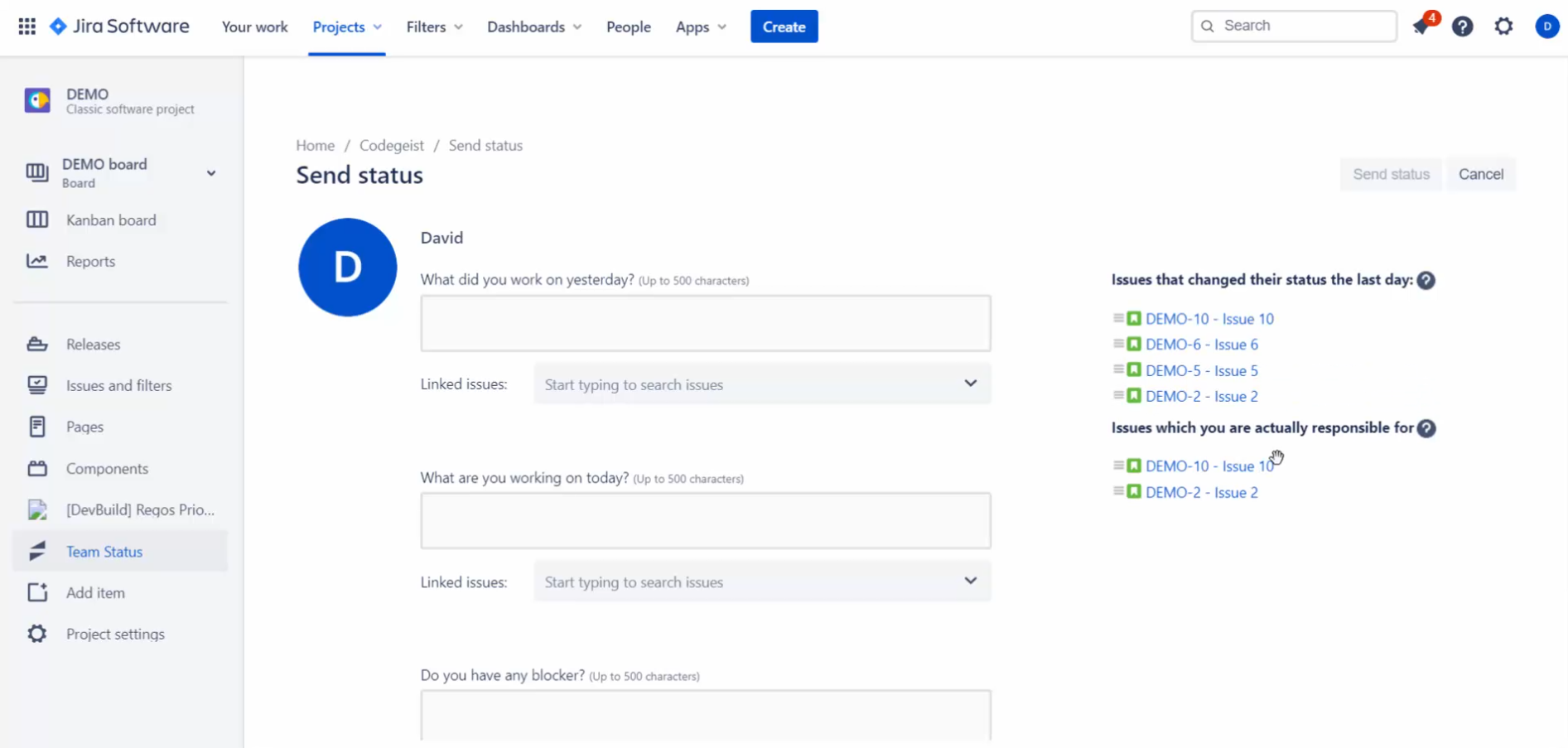Expand the DEMO board switcher chevron

pyautogui.click(x=211, y=173)
